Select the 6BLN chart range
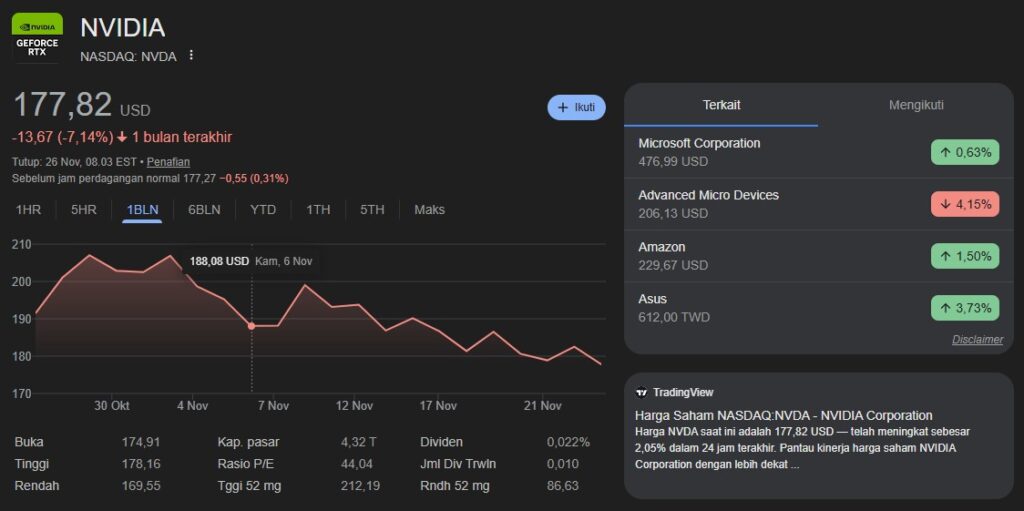This screenshot has height=511, width=1024. pos(204,210)
